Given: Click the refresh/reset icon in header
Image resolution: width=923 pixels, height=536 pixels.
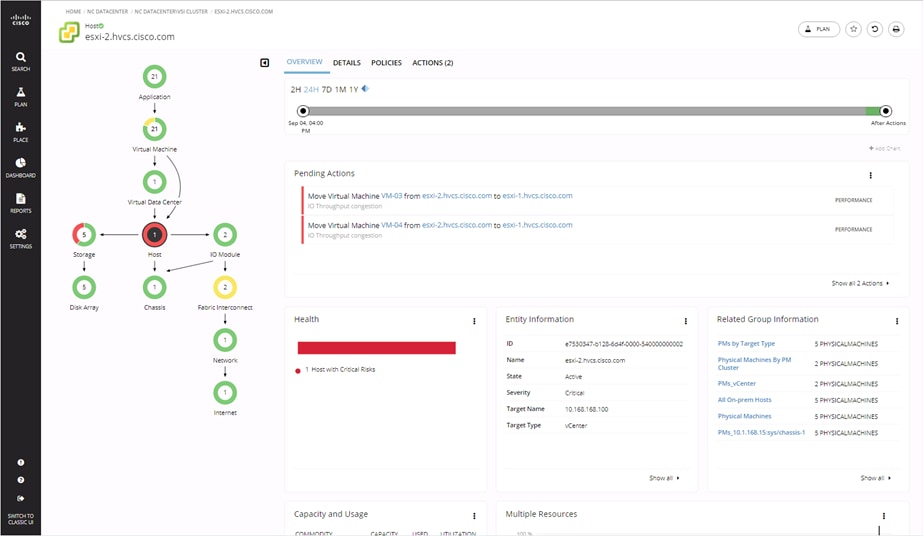Looking at the screenshot, I should (875, 29).
